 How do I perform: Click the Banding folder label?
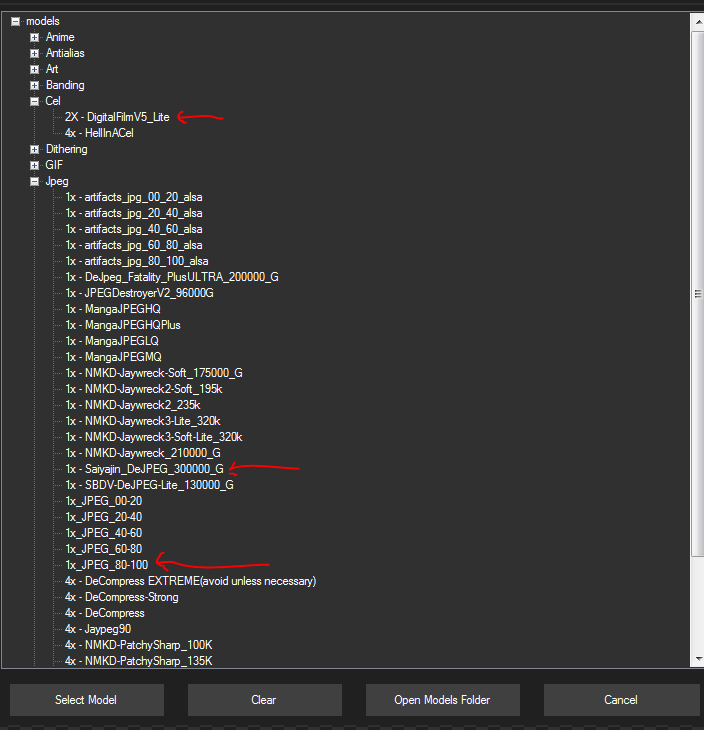pyautogui.click(x=65, y=86)
